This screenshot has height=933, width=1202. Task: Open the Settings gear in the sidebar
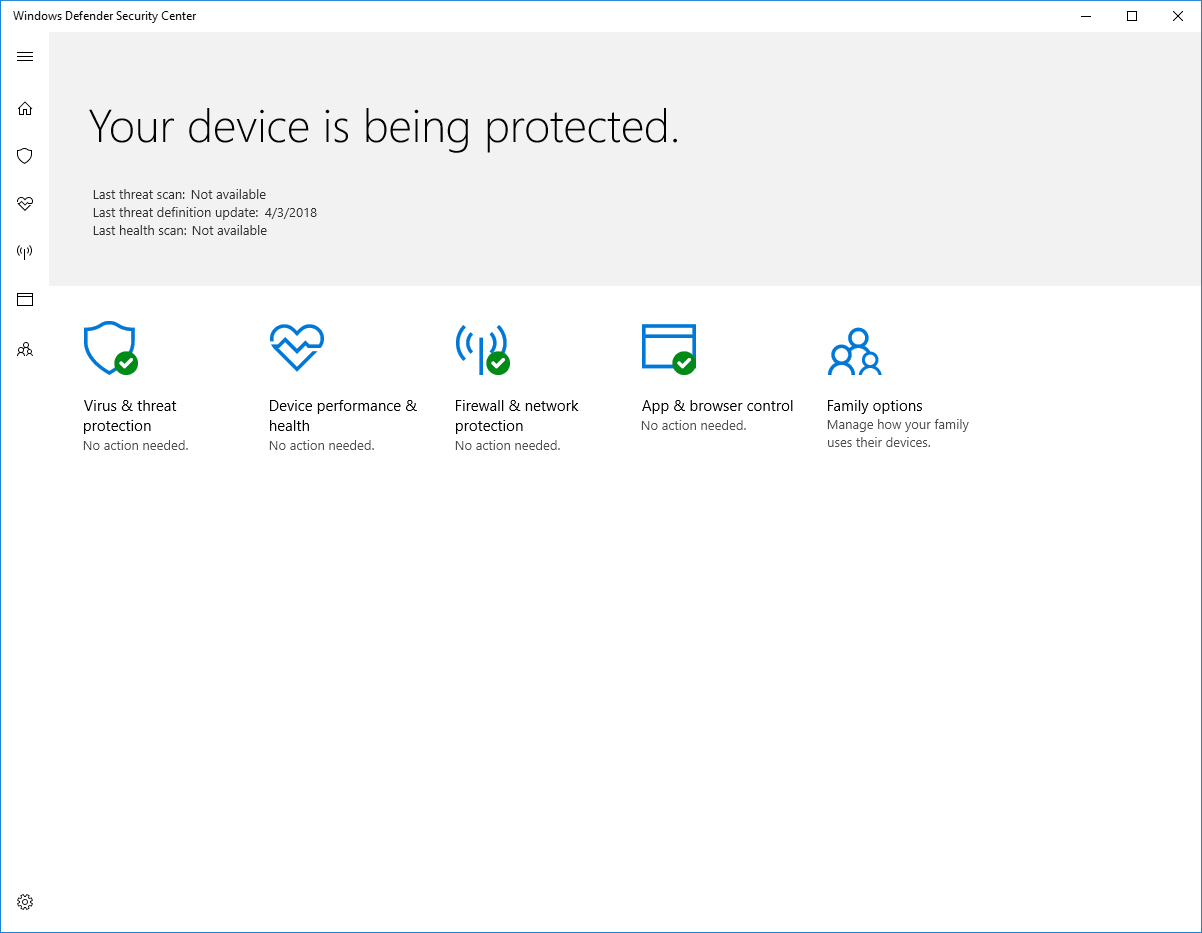(x=25, y=902)
